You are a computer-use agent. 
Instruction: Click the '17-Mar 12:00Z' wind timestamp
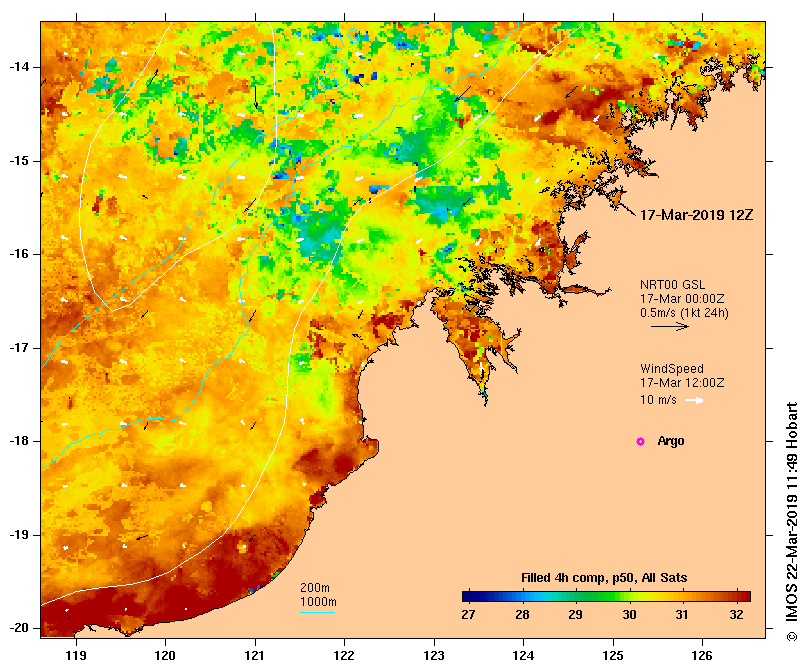click(682, 383)
